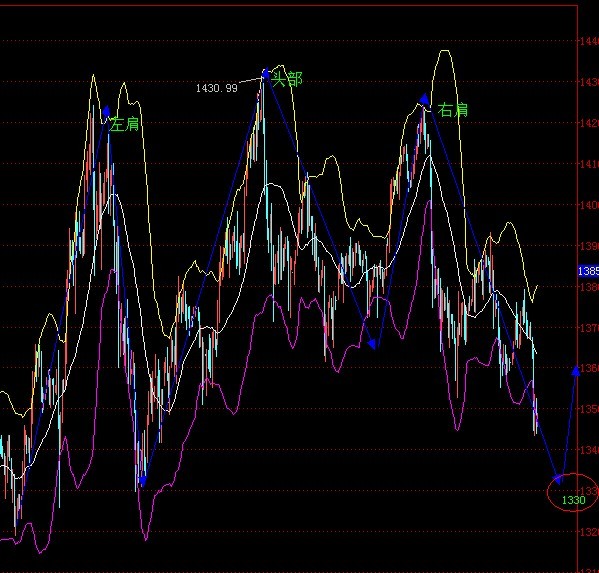Click the 1340 price axis label

click(589, 450)
